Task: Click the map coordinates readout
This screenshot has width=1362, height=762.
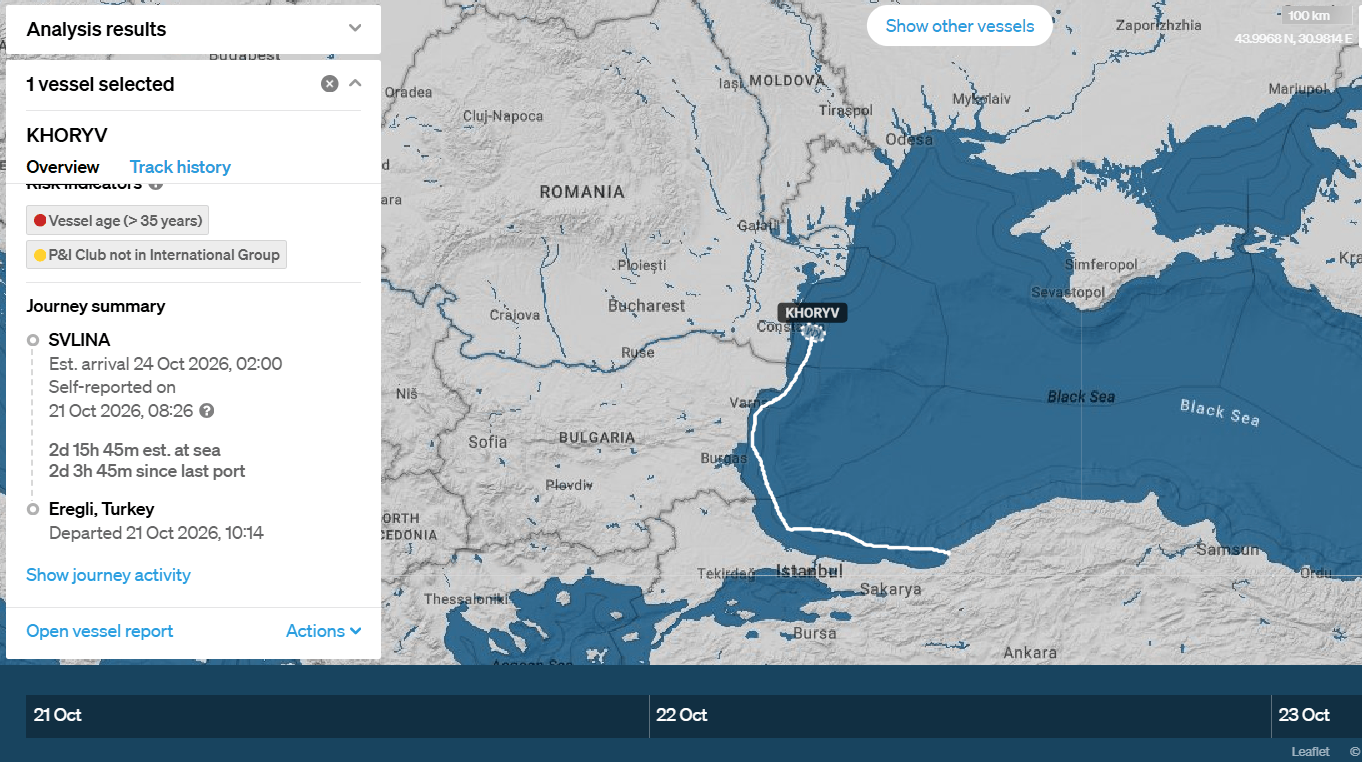Action: click(1293, 38)
